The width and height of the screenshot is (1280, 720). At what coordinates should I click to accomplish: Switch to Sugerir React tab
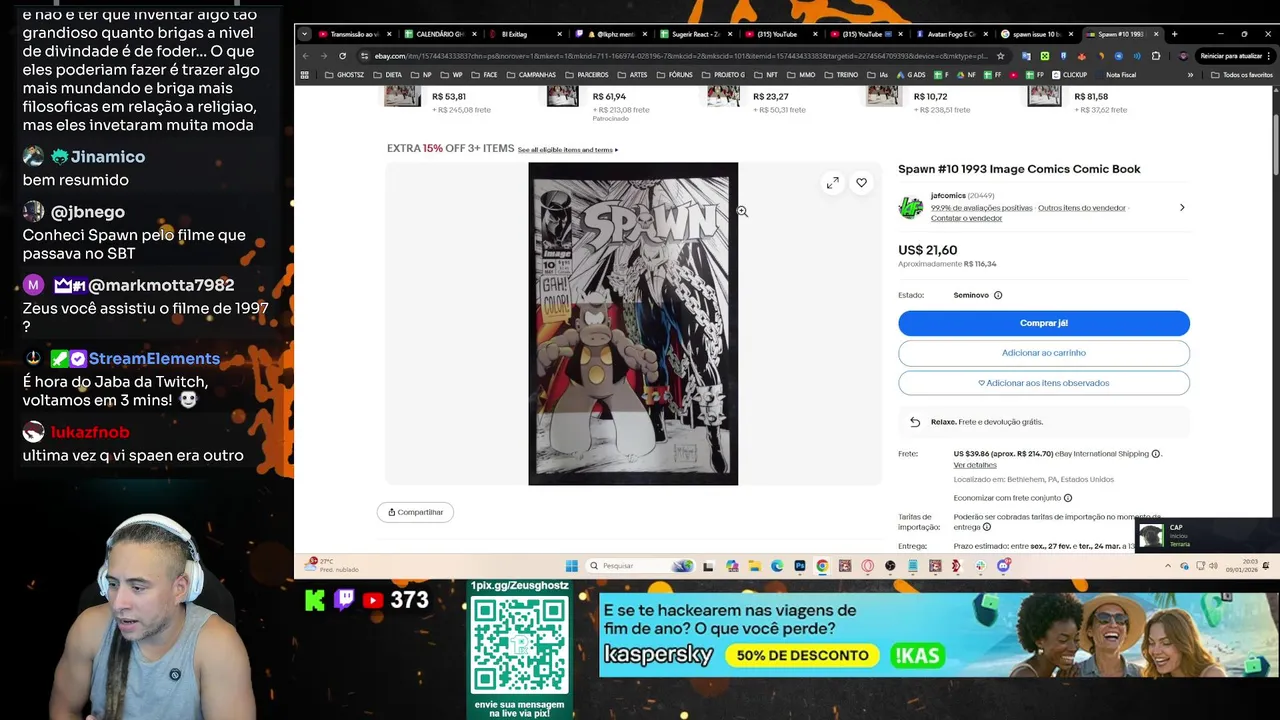(696, 34)
